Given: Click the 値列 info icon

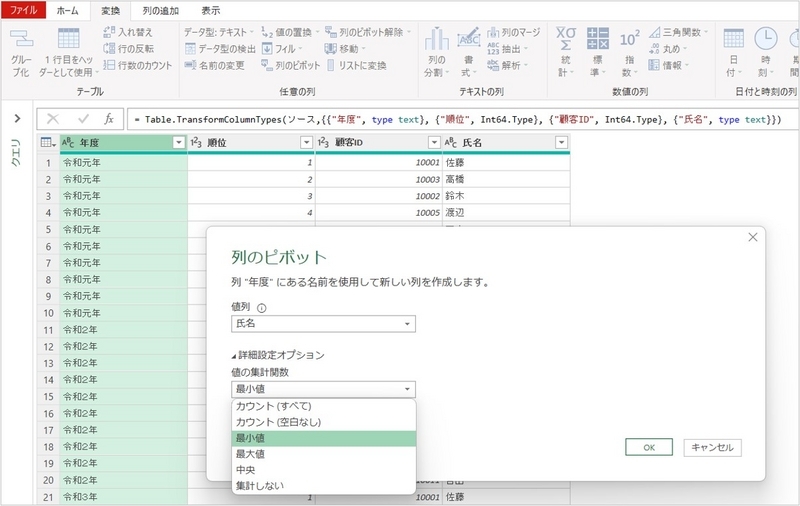Looking at the screenshot, I should coord(262,308).
